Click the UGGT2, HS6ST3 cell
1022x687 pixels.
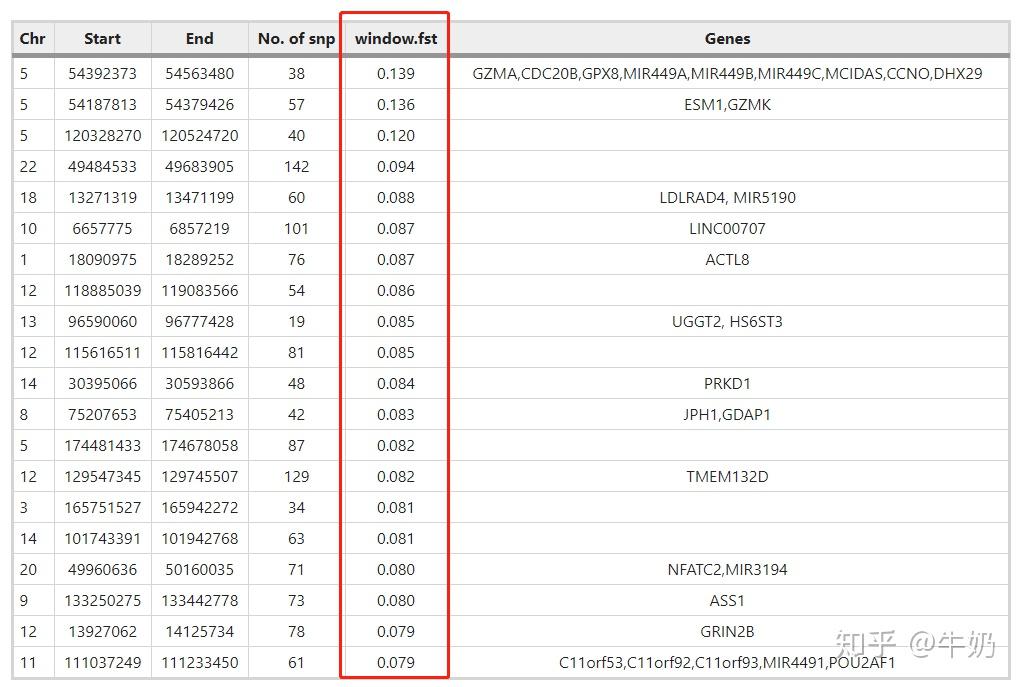click(727, 322)
